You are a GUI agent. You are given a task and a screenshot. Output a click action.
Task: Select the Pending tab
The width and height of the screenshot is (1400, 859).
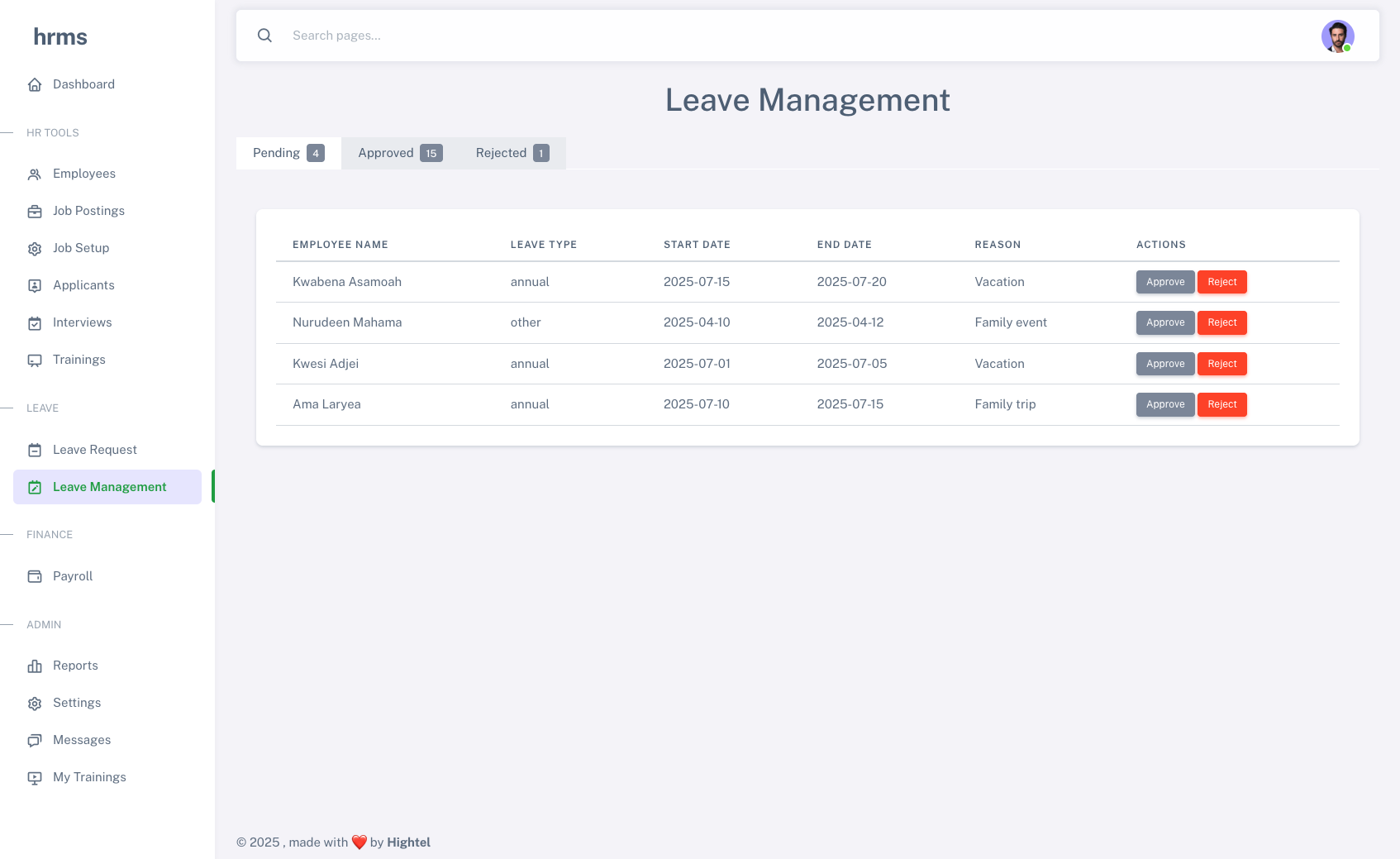pos(288,153)
